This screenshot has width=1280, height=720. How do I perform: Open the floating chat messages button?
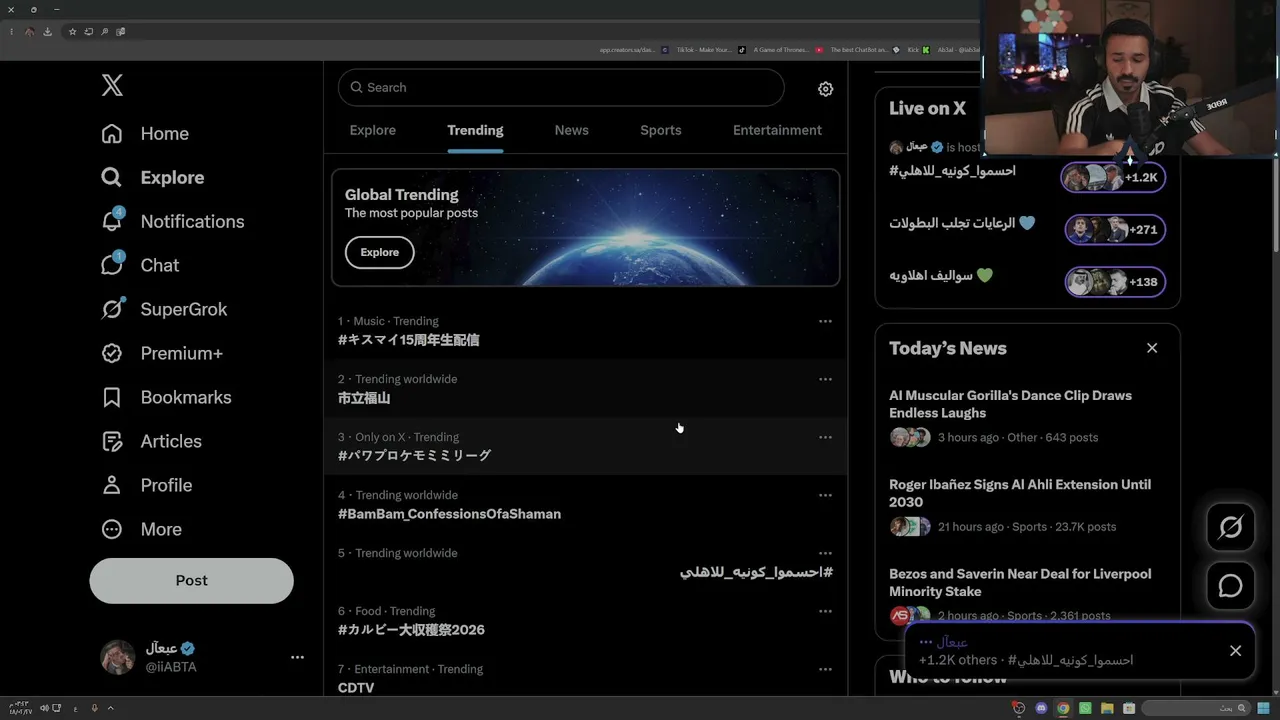pos(1230,586)
